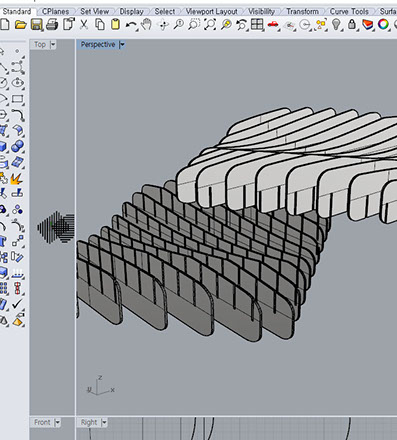Switch to the Transform tab
The width and height of the screenshot is (397, 440).
(x=302, y=11)
